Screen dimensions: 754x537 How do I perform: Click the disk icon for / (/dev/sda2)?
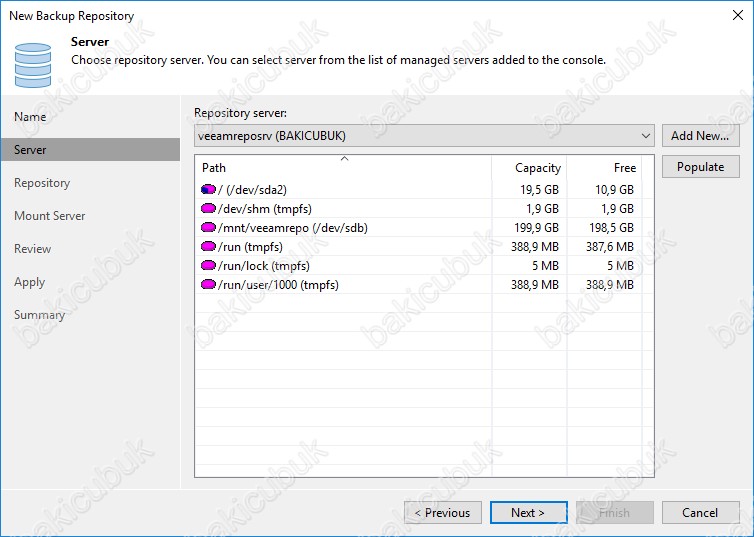208,189
